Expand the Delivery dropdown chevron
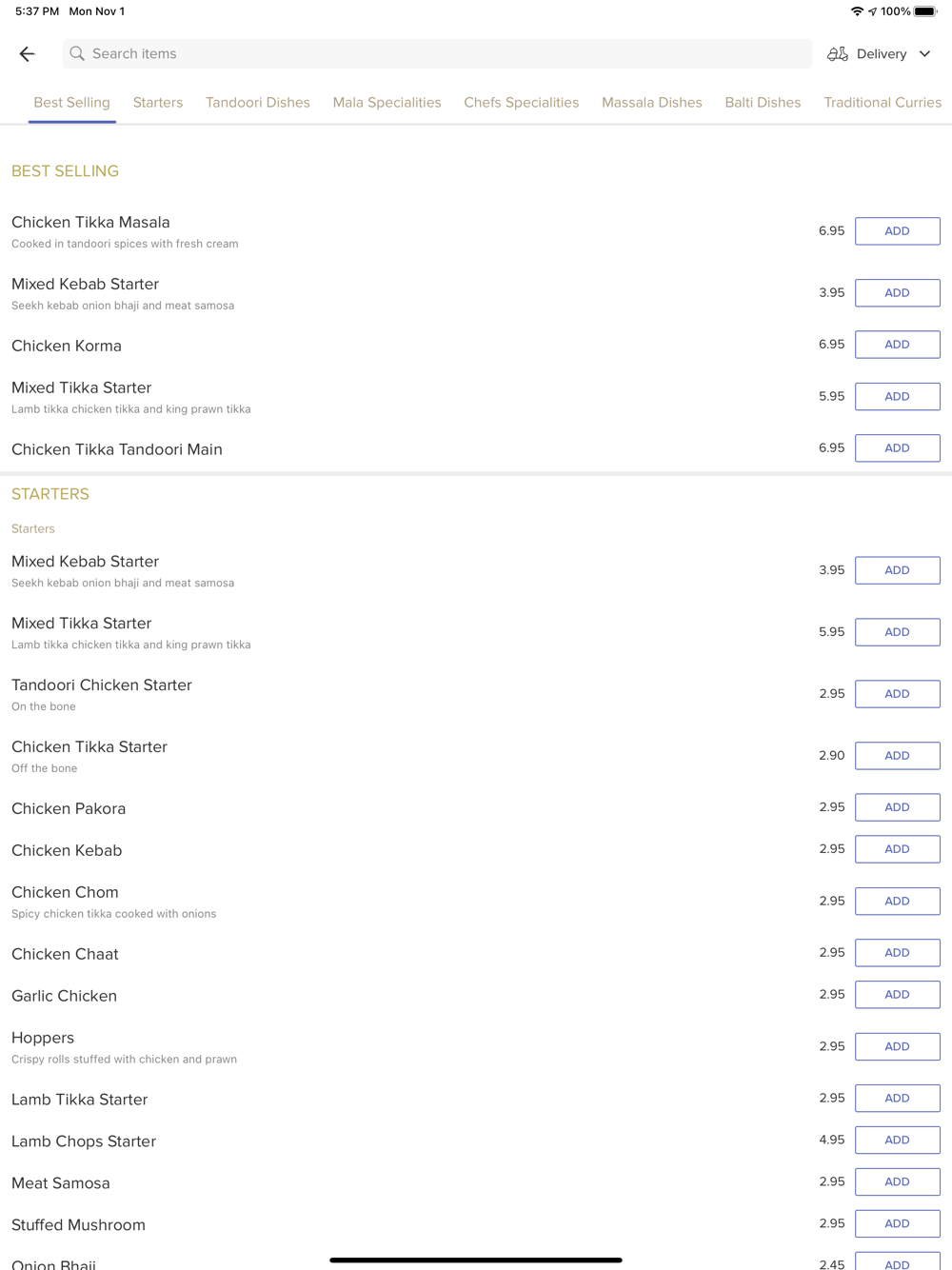The height and width of the screenshot is (1270, 952). 924,54
